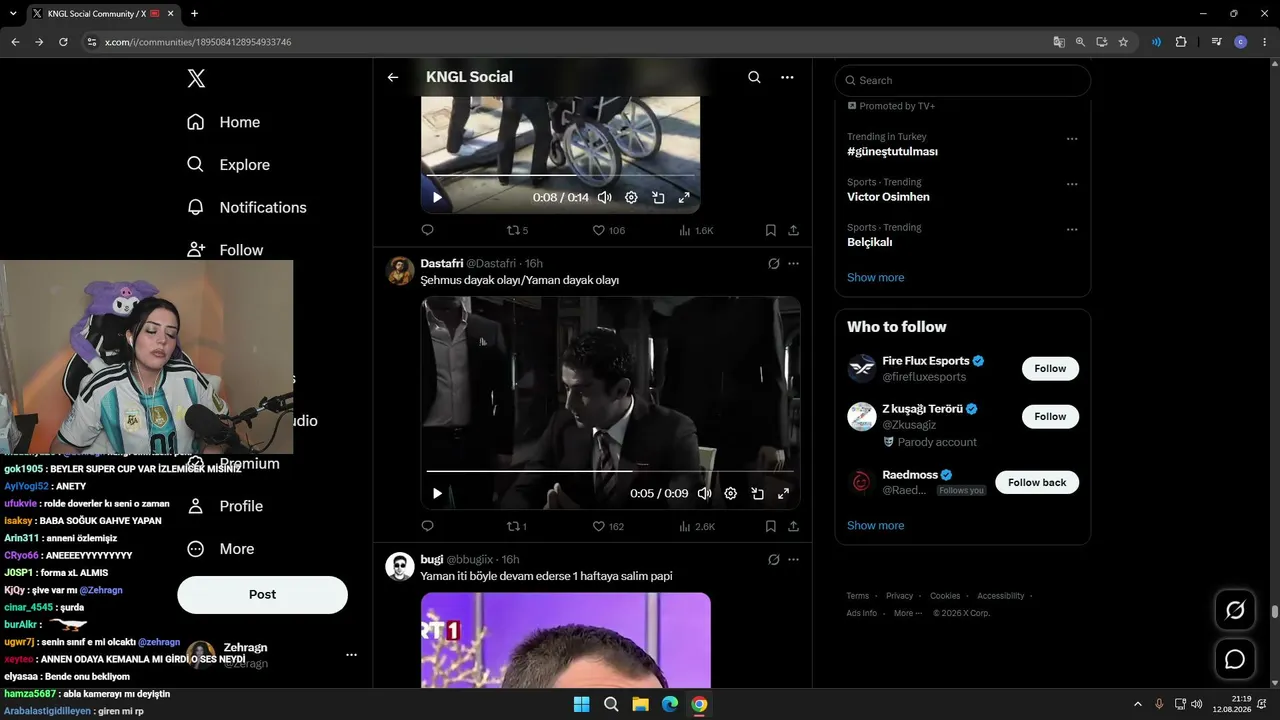Open Profile in the sidebar
The image size is (1280, 720).
(x=225, y=506)
